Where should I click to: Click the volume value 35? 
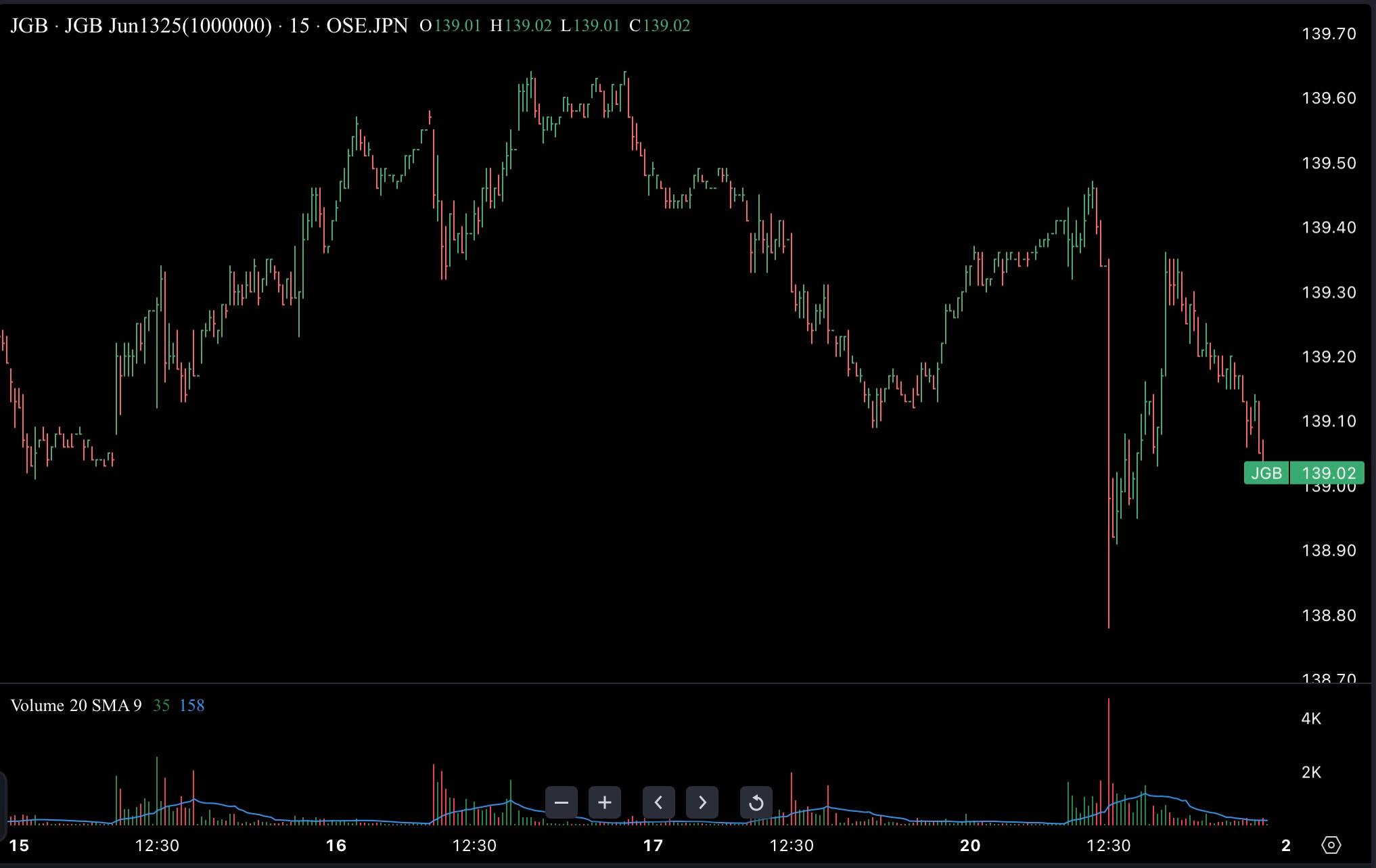(x=161, y=706)
